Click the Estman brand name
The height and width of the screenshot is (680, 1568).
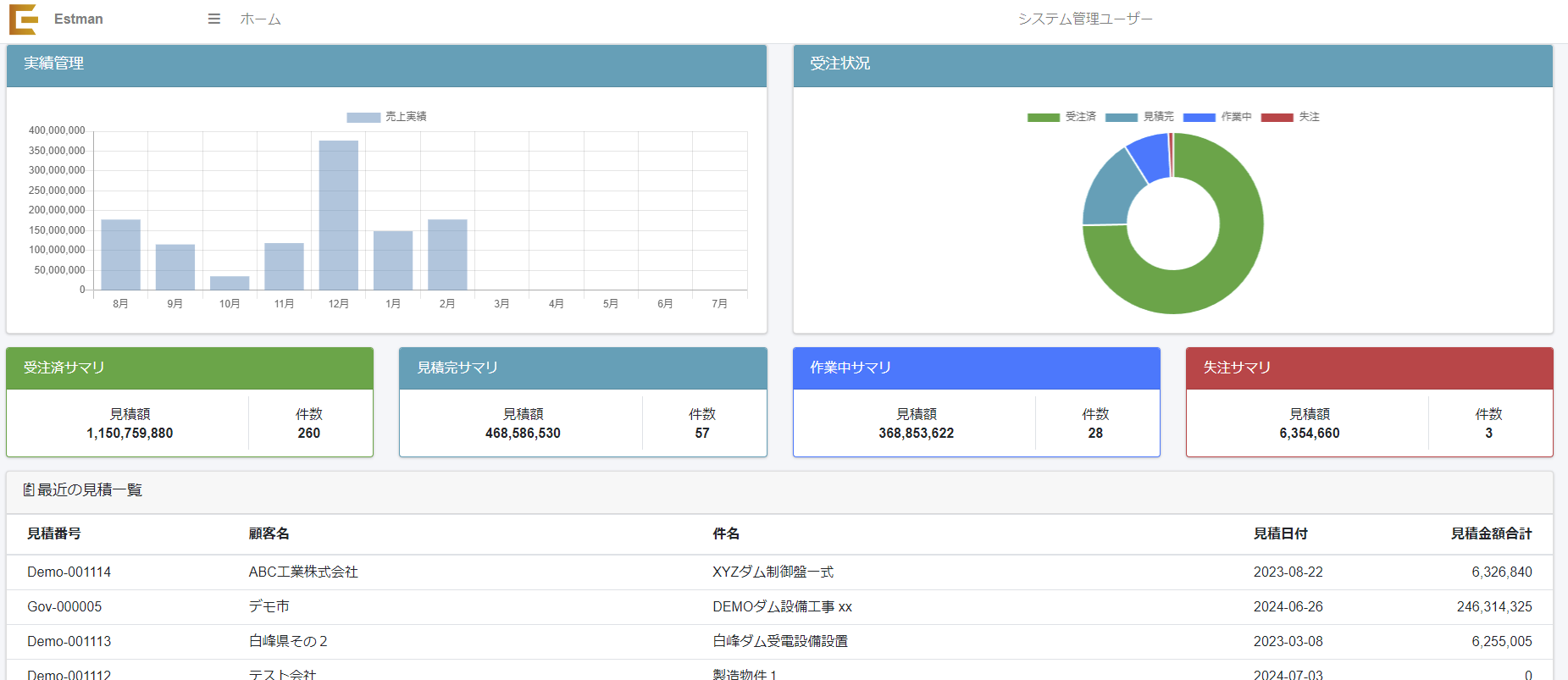[79, 19]
